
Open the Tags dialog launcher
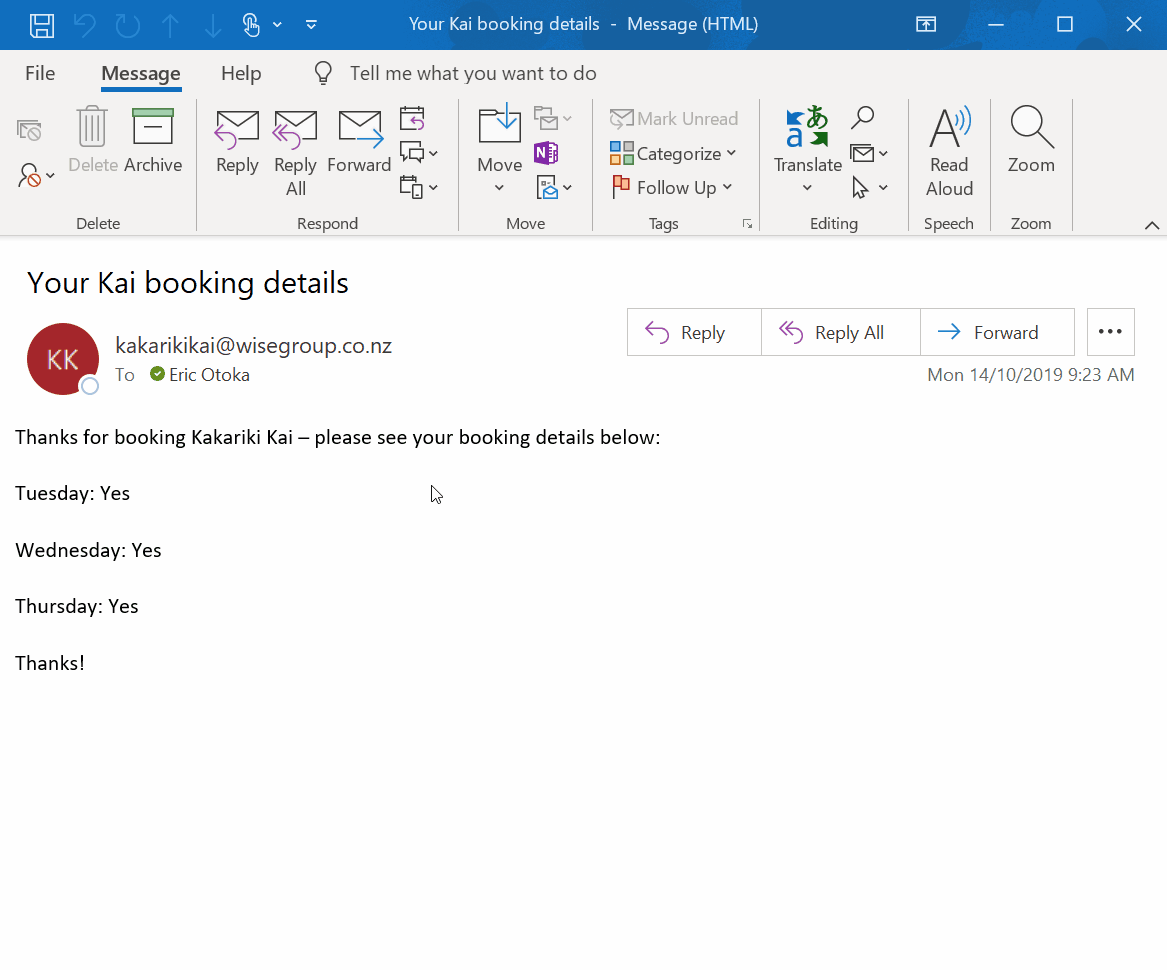click(x=747, y=223)
